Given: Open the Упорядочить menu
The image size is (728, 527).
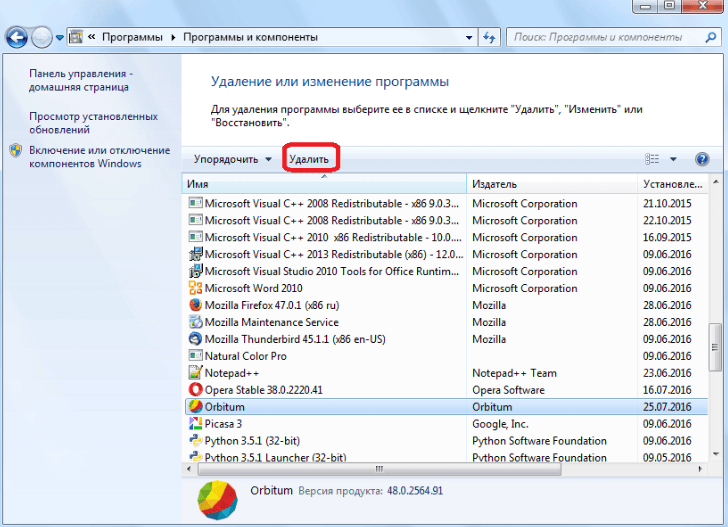Looking at the screenshot, I should (233, 159).
